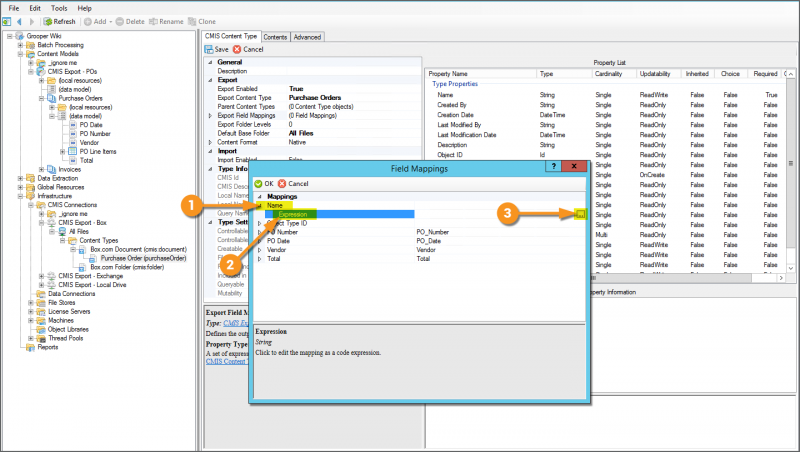
Task: Select Purchase Order (purchaseOrder) in the tree
Action: (x=143, y=259)
